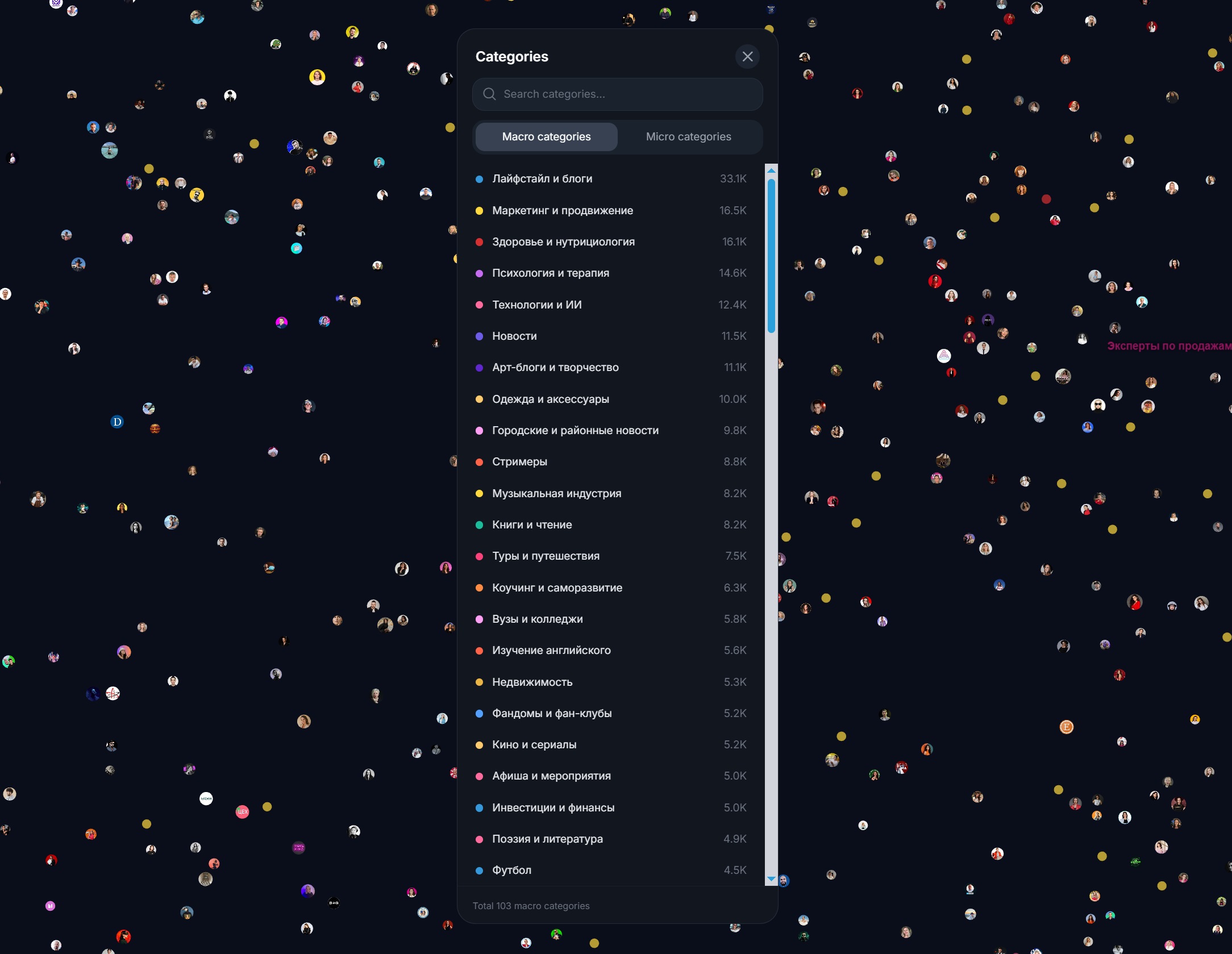Click the blue scrollbar thumb of categories list
The image size is (1232, 954).
pos(771,256)
